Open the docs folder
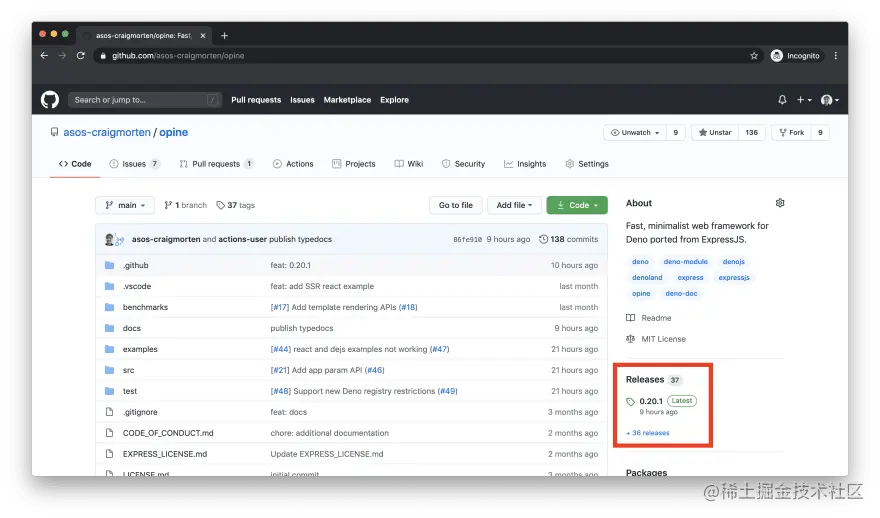The width and height of the screenshot is (880, 518). 132,328
